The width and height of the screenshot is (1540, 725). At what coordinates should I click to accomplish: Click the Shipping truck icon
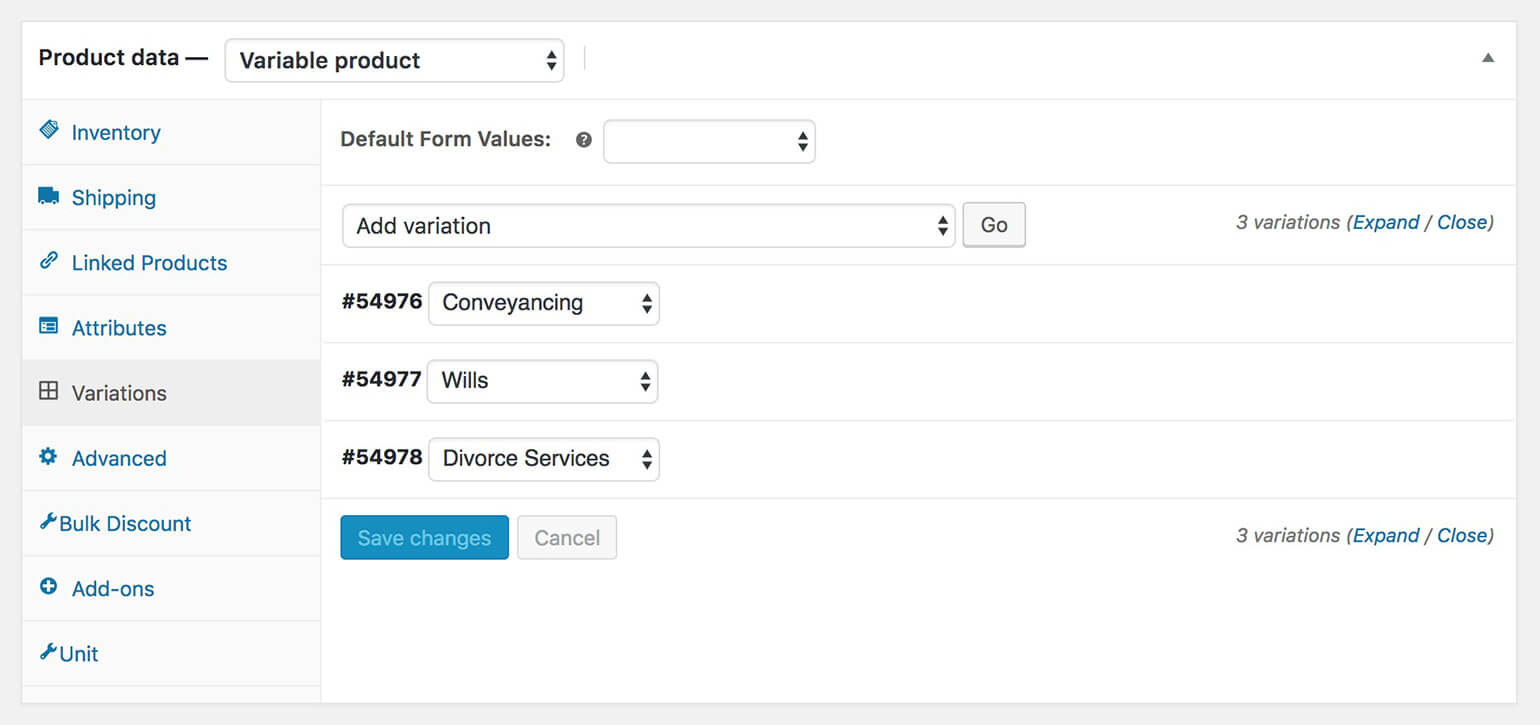49,196
